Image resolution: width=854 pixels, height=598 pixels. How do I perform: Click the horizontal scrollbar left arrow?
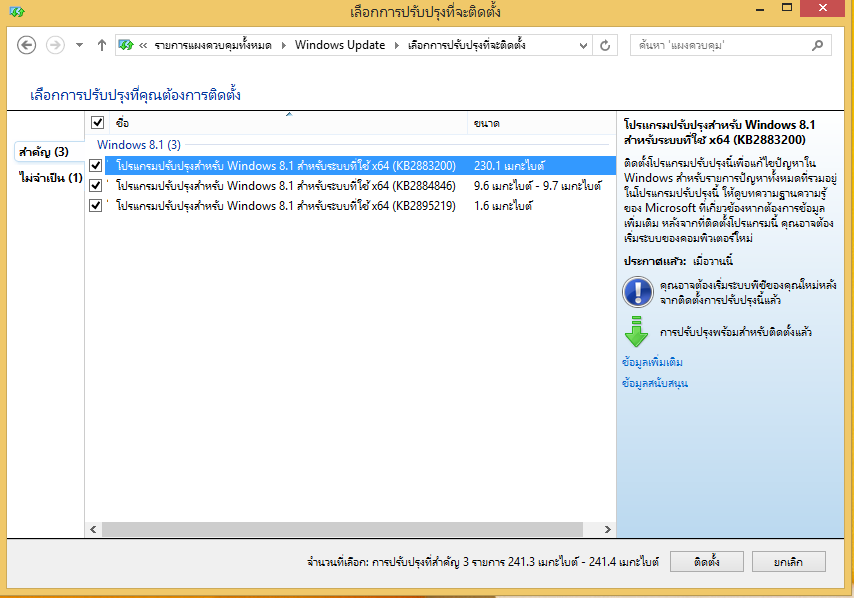coord(93,529)
